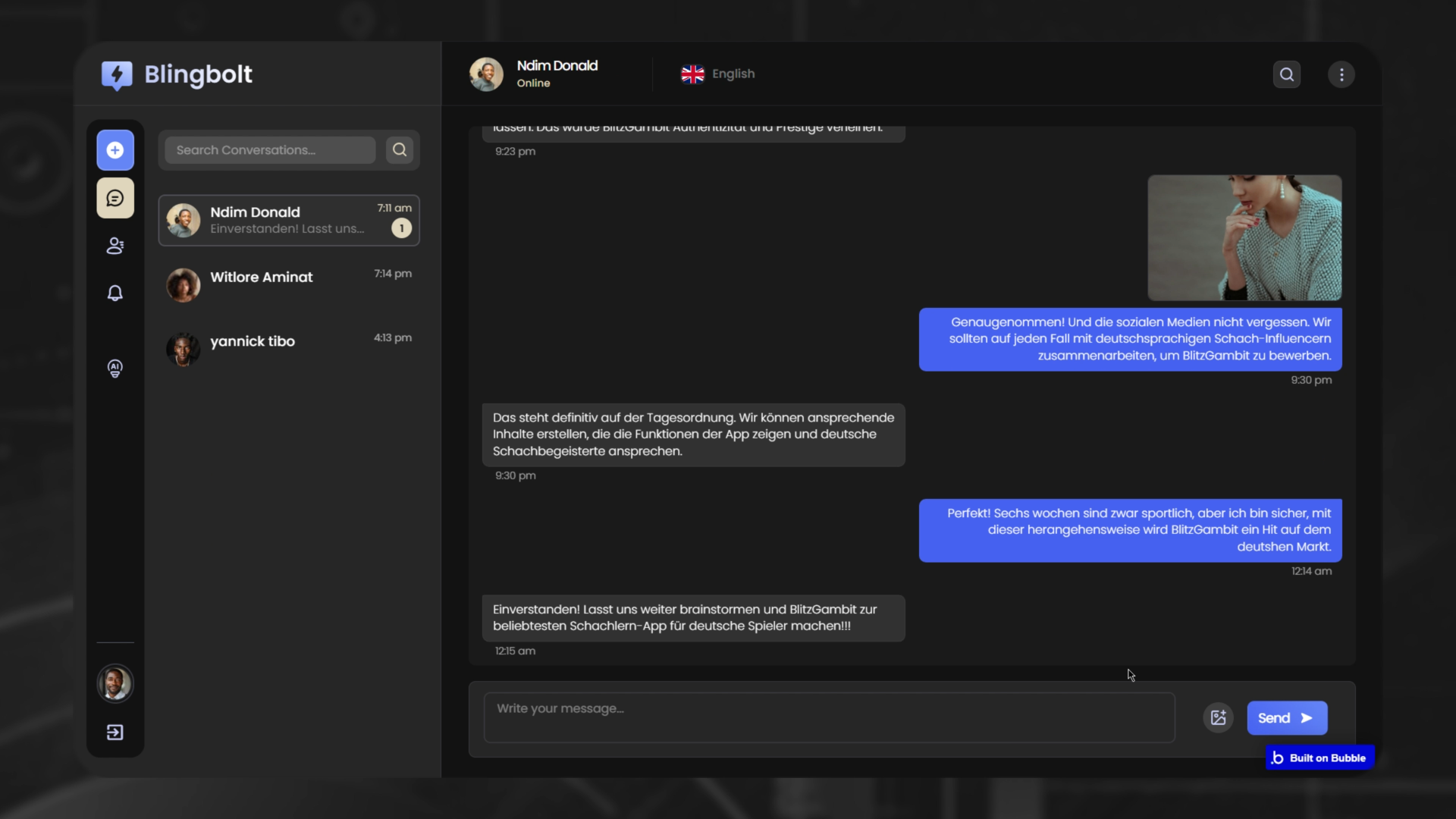This screenshot has height=819, width=1456.
Task: Click Search Conversations input field
Action: pyautogui.click(x=270, y=150)
